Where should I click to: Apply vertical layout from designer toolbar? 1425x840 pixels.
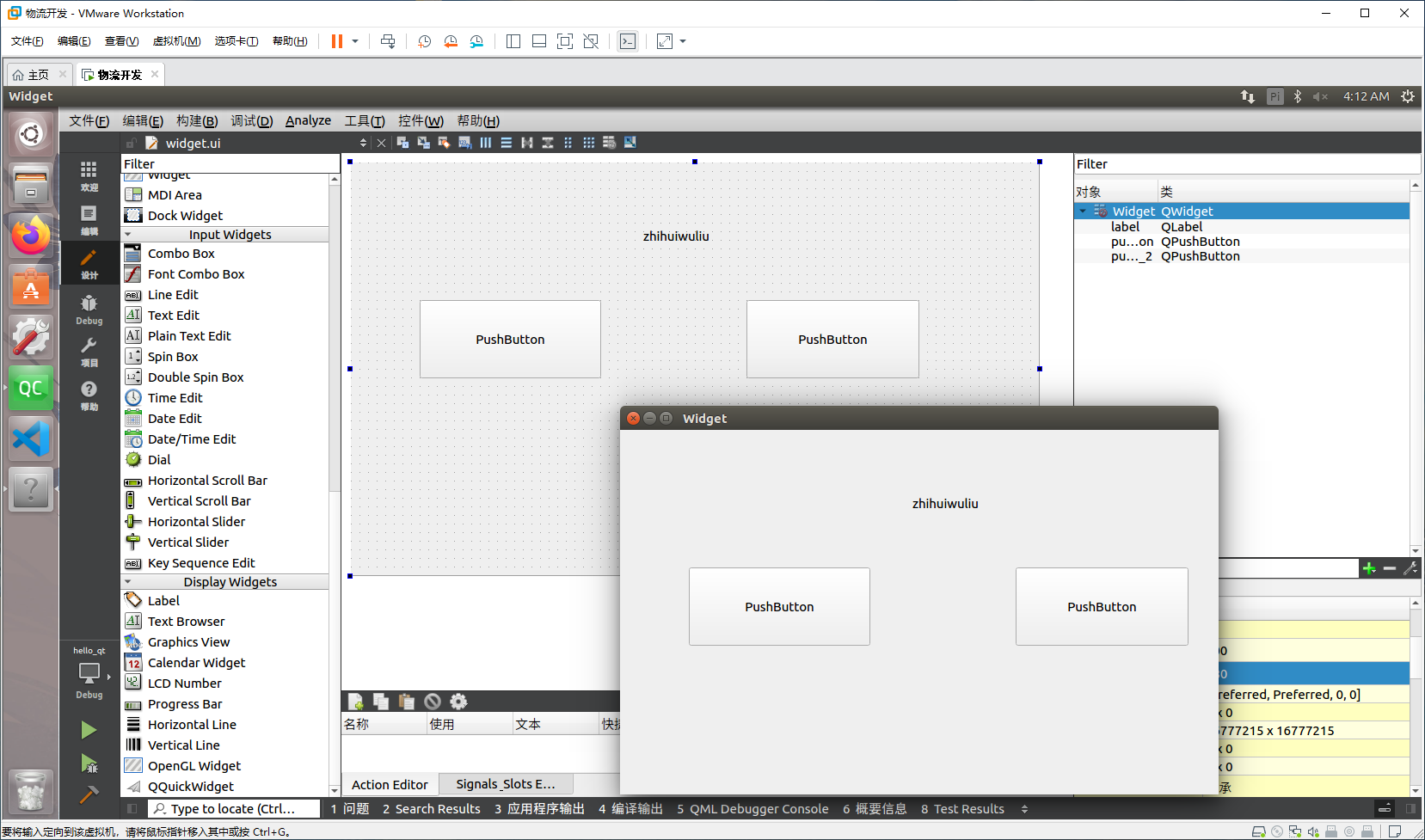(507, 143)
